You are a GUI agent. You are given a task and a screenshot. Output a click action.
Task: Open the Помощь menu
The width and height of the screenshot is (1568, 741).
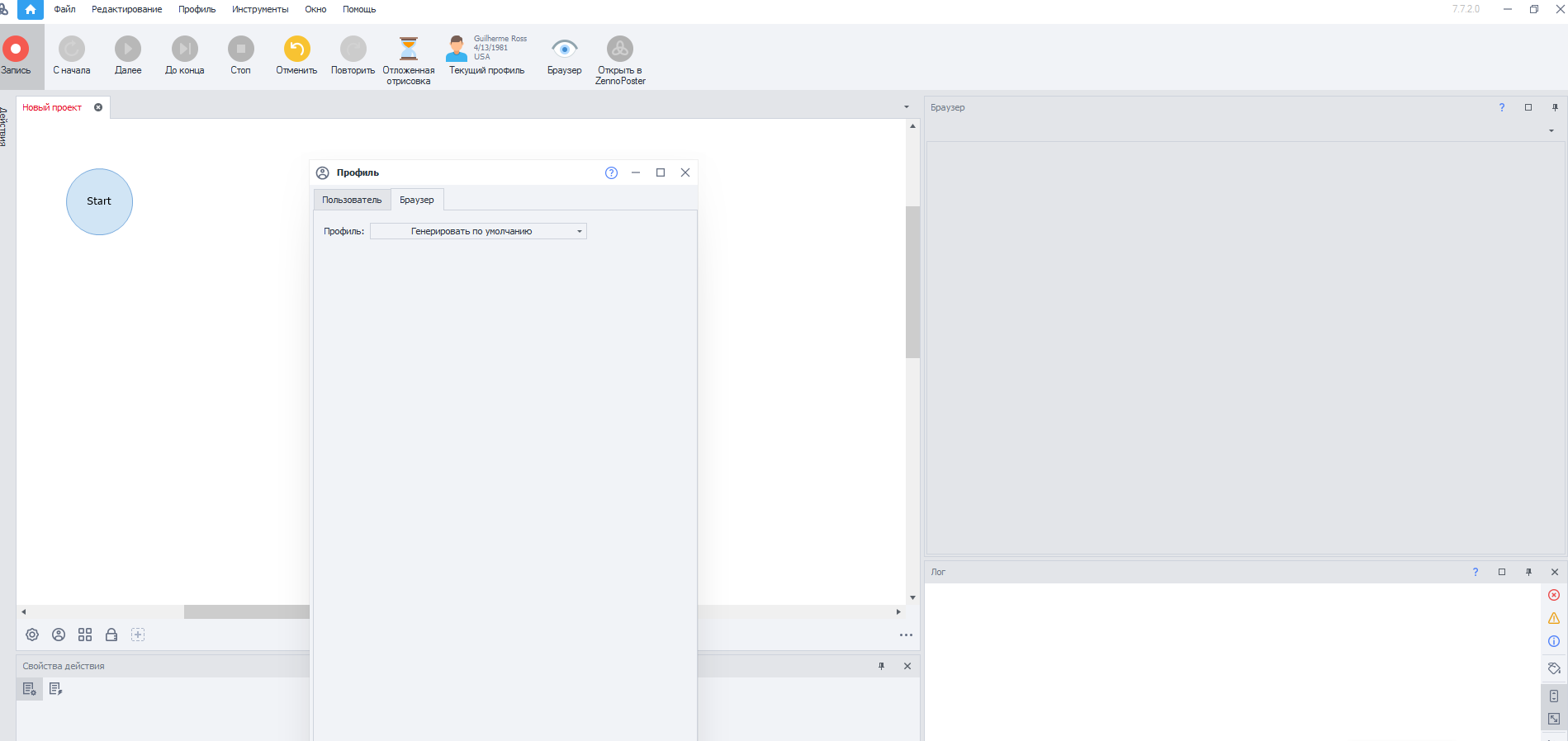click(359, 10)
